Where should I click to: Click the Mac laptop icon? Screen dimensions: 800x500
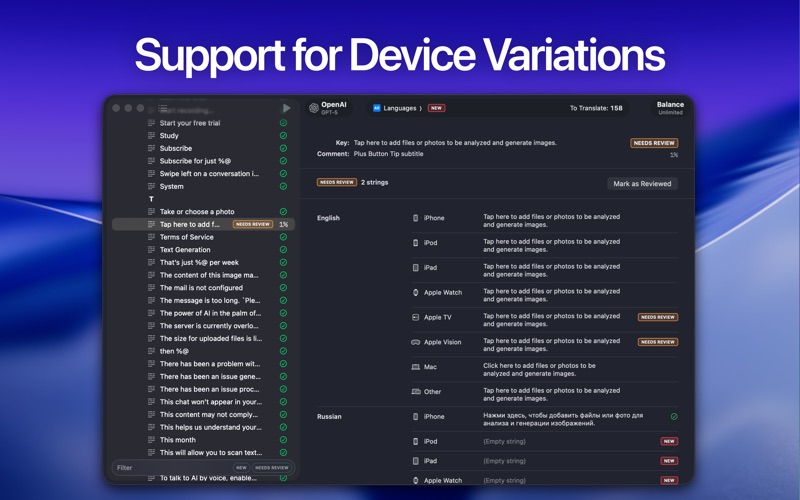point(415,367)
